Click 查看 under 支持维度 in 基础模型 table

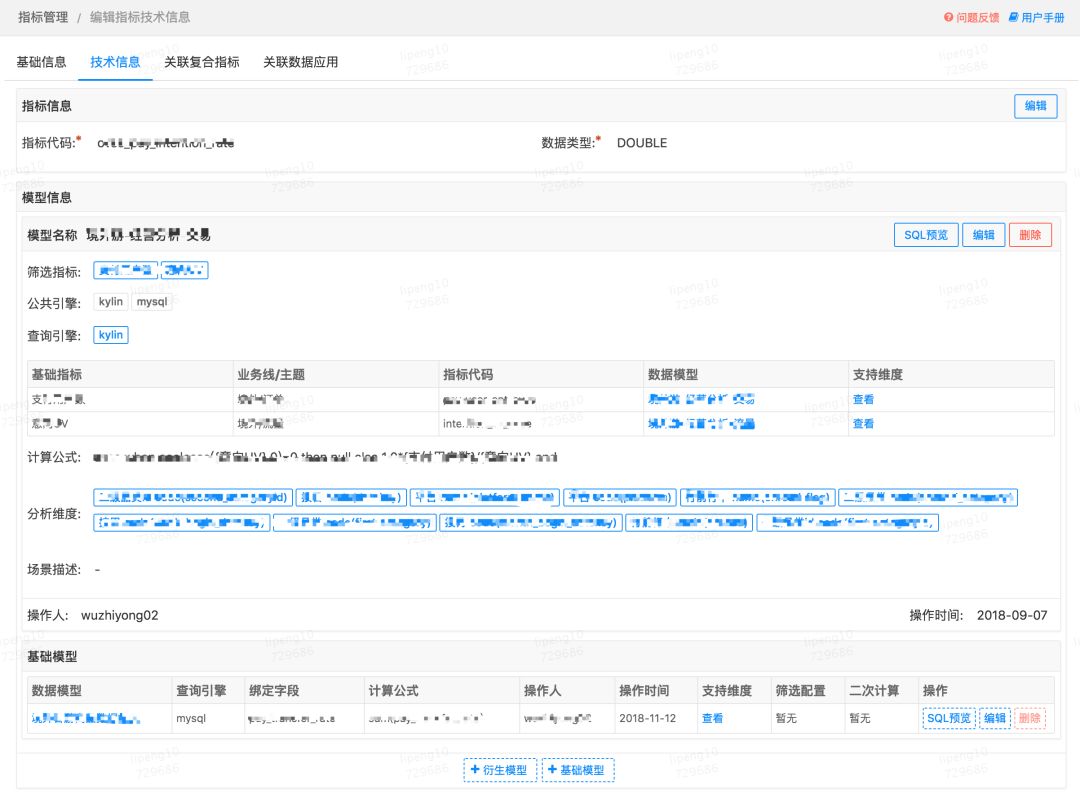(712, 719)
